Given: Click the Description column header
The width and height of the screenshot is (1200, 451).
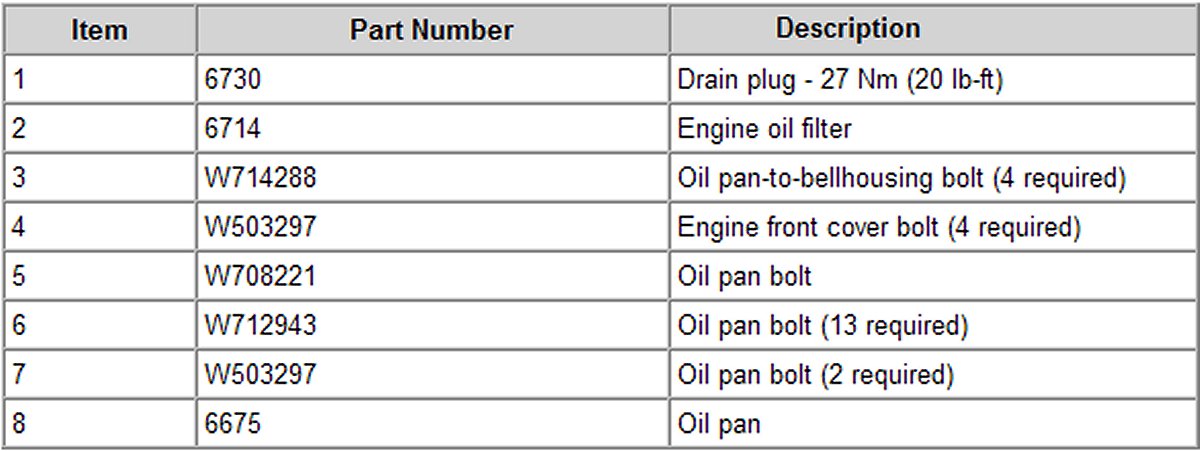Looking at the screenshot, I should point(847,29).
